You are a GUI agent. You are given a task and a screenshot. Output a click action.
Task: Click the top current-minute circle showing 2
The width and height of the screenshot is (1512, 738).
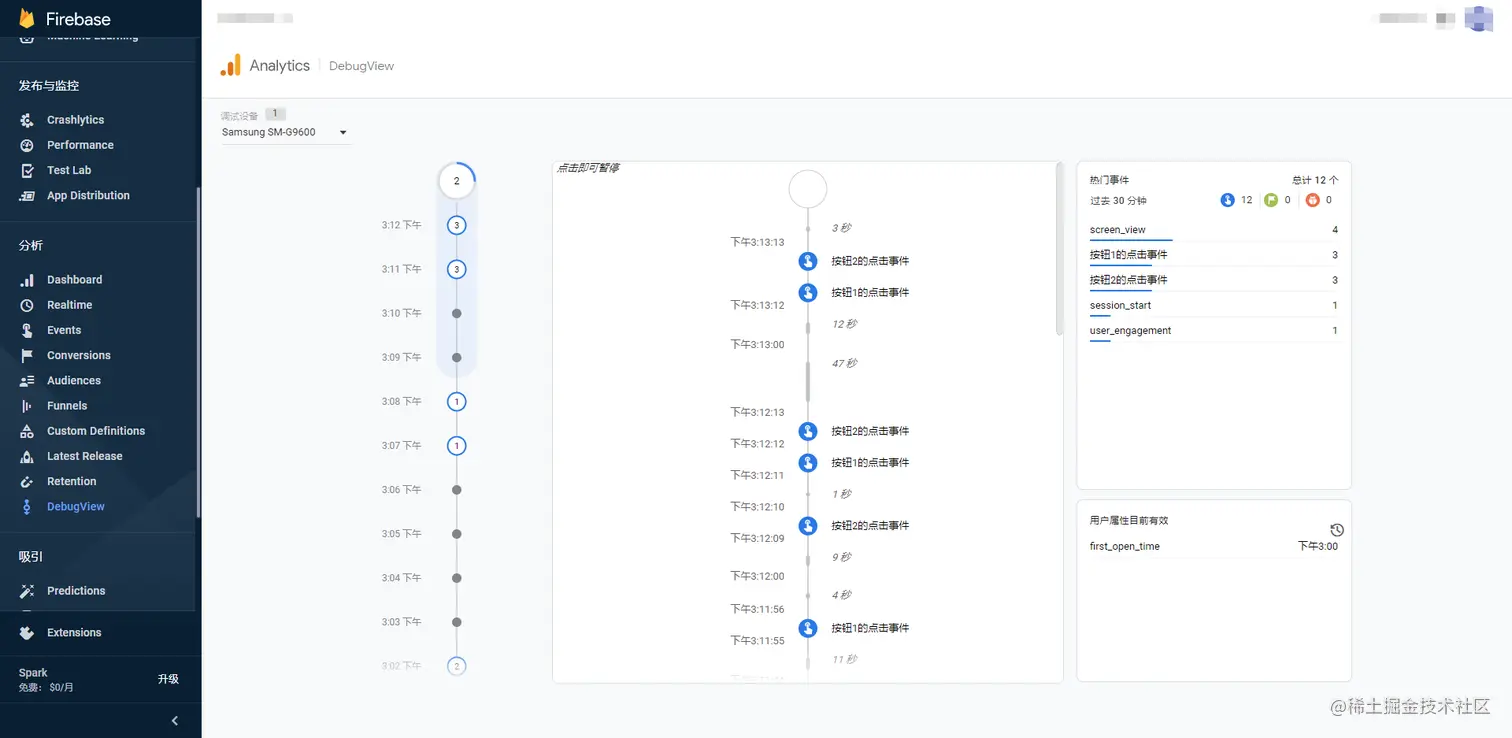coord(457,181)
